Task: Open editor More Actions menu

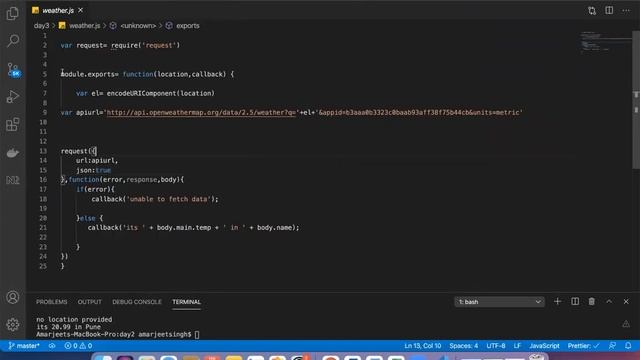Action: (626, 11)
